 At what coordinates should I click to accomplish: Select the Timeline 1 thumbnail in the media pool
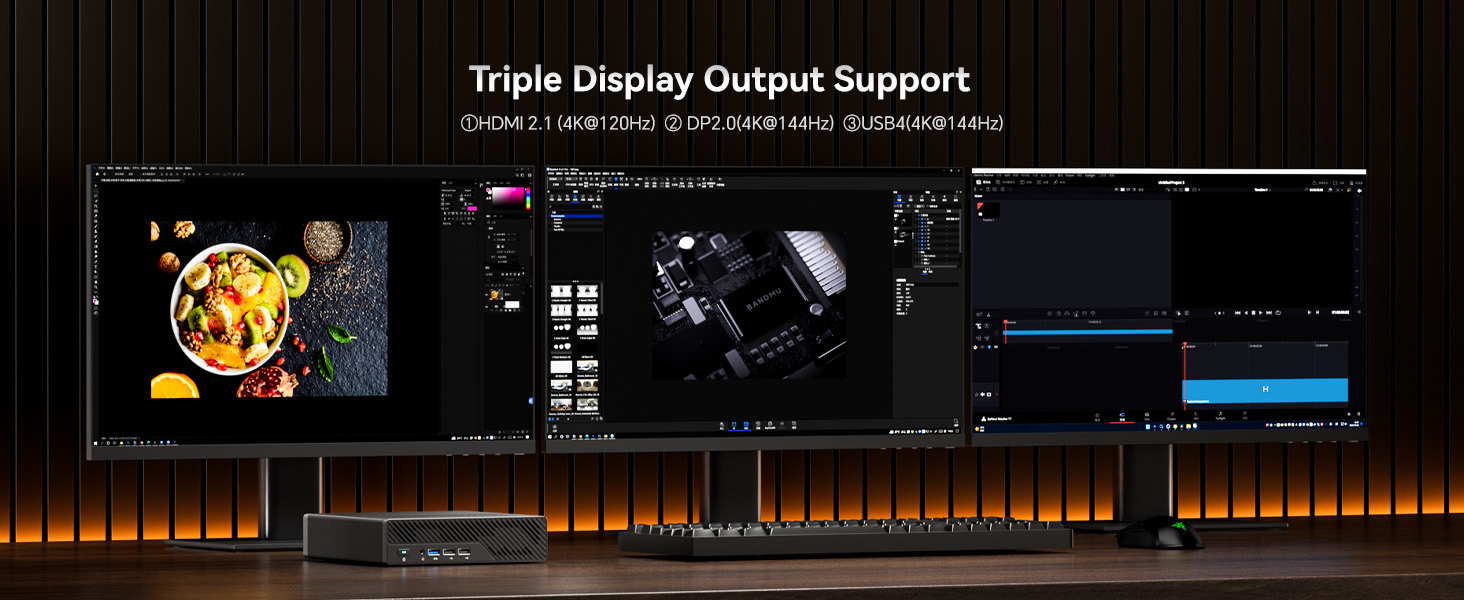pyautogui.click(x=988, y=211)
